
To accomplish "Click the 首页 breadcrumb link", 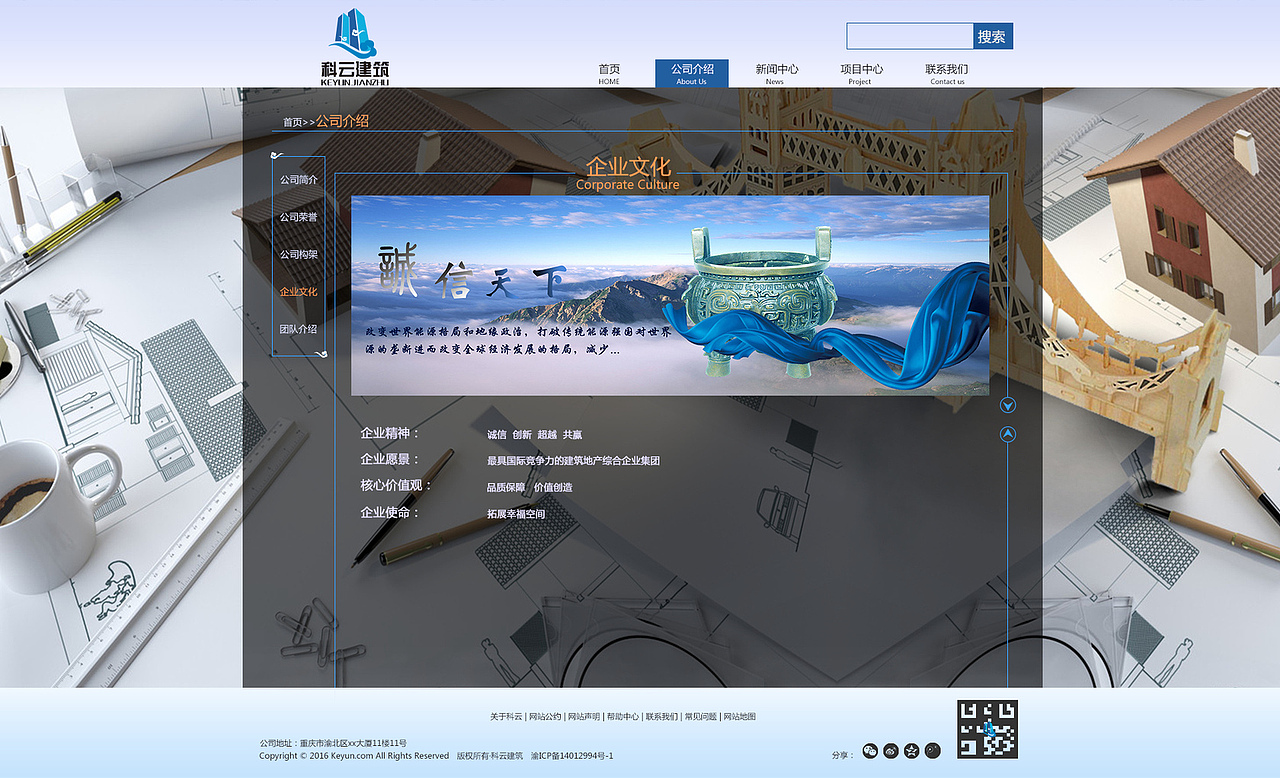I will tap(292, 122).
